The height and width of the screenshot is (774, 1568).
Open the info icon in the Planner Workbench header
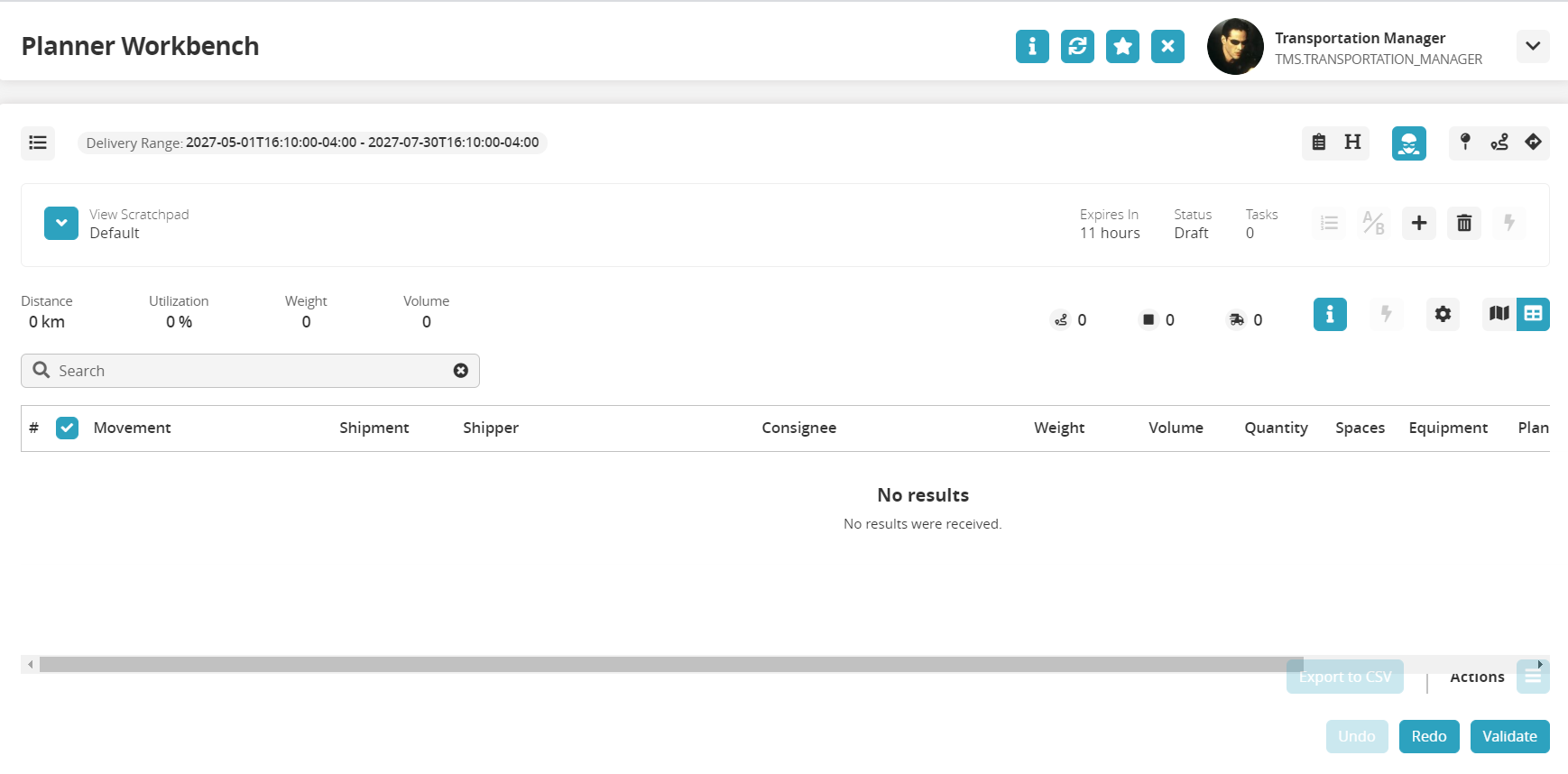(1032, 46)
